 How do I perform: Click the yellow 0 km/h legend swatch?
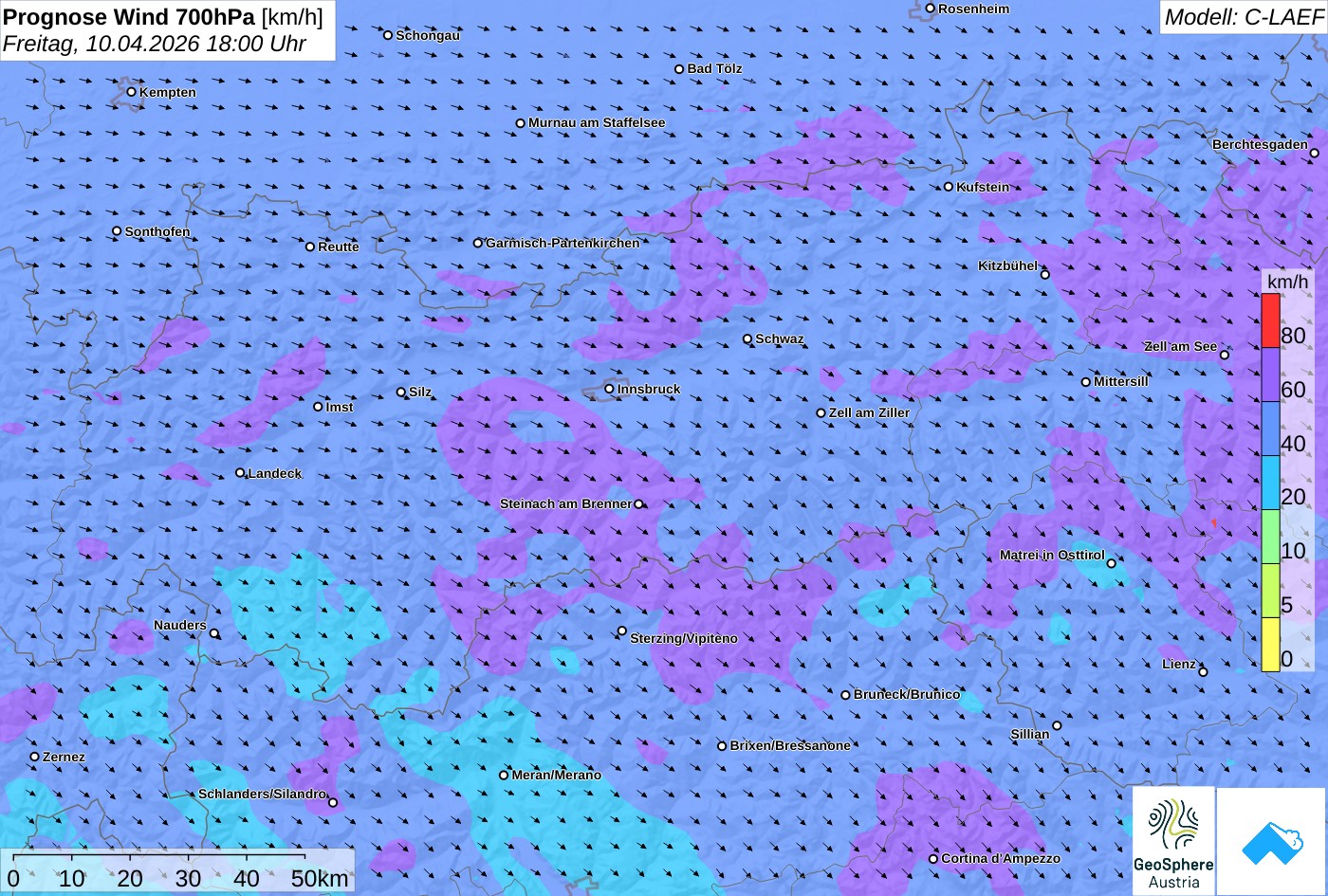[x=1270, y=645]
